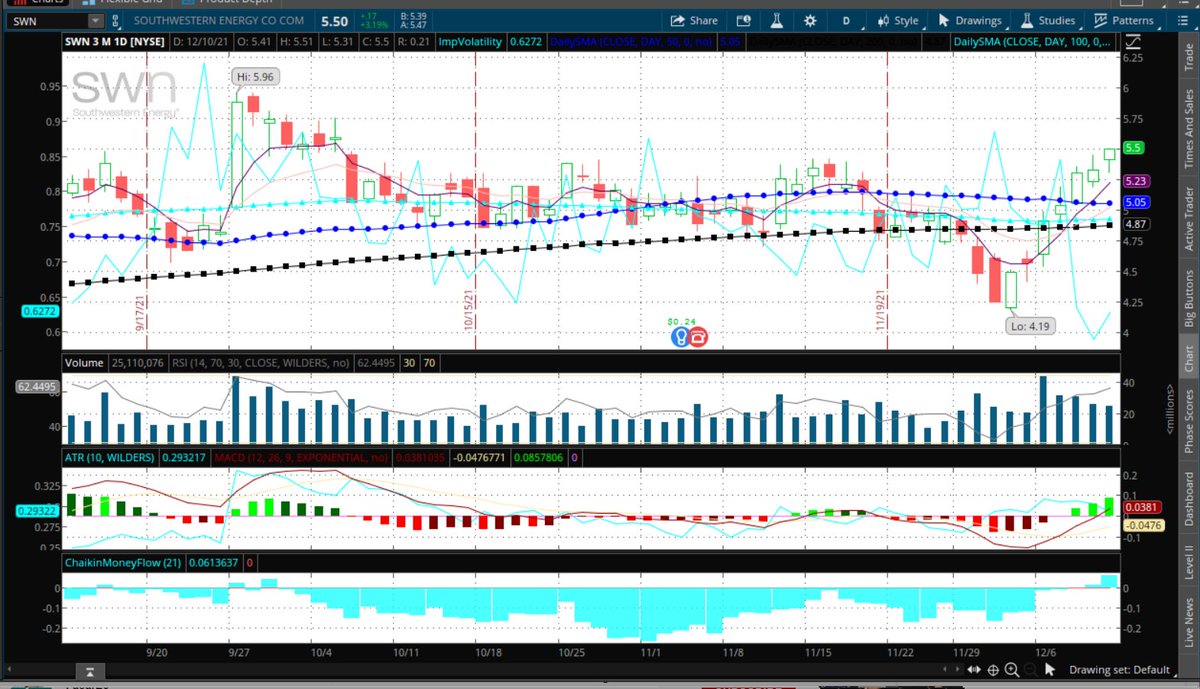Click the zoom in magnifier icon
The image size is (1200, 689).
click(x=1012, y=670)
